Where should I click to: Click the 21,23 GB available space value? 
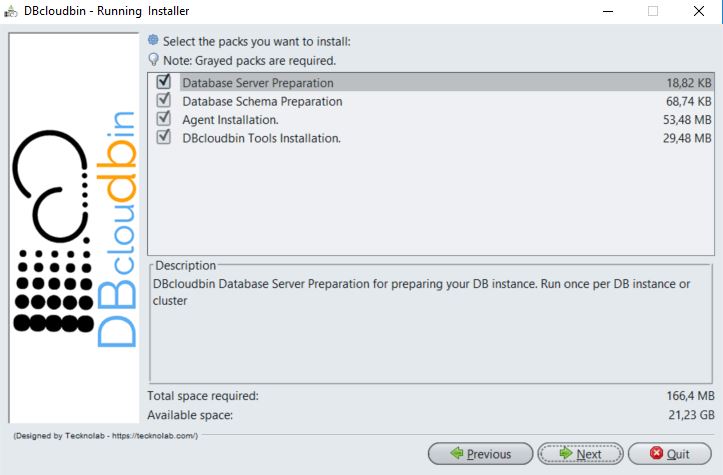coord(691,415)
